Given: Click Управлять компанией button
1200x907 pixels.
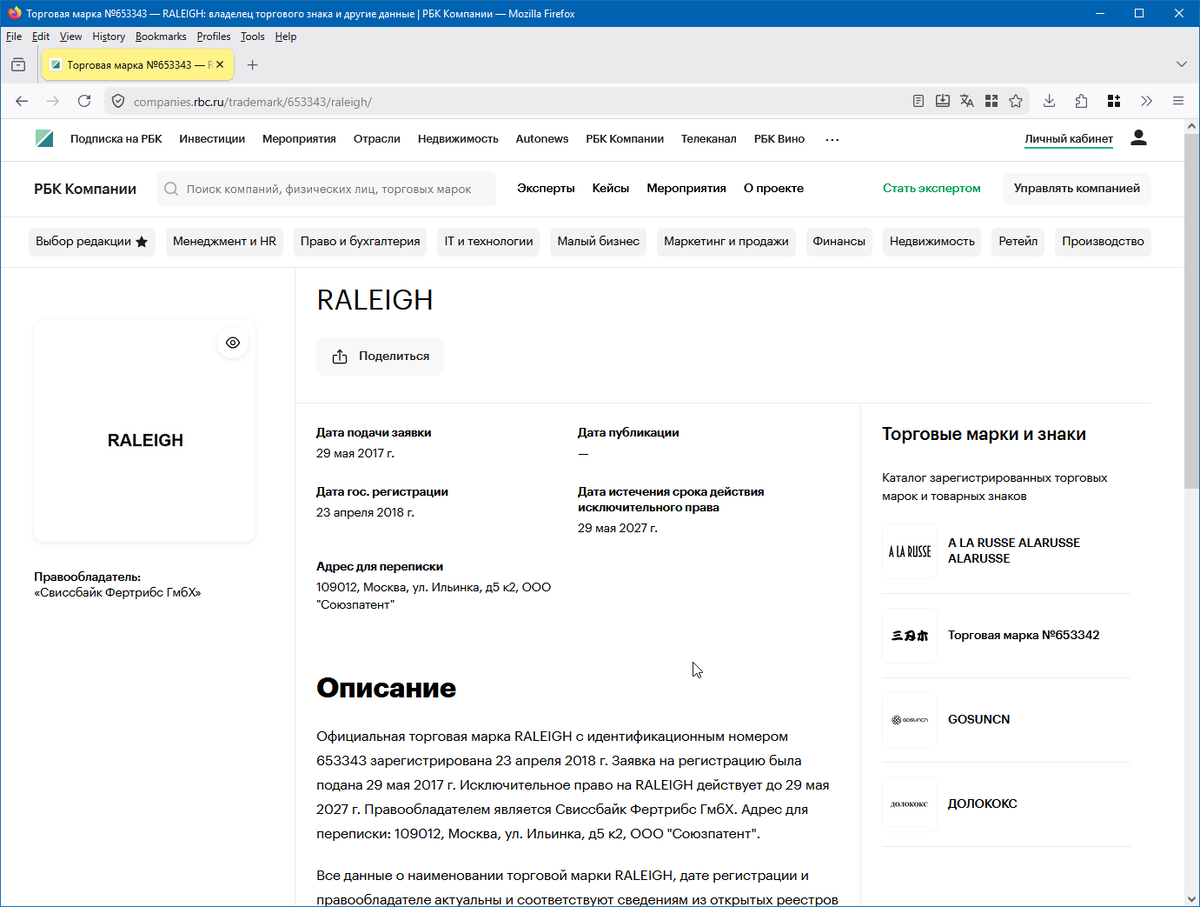Looking at the screenshot, I should coord(1077,188).
